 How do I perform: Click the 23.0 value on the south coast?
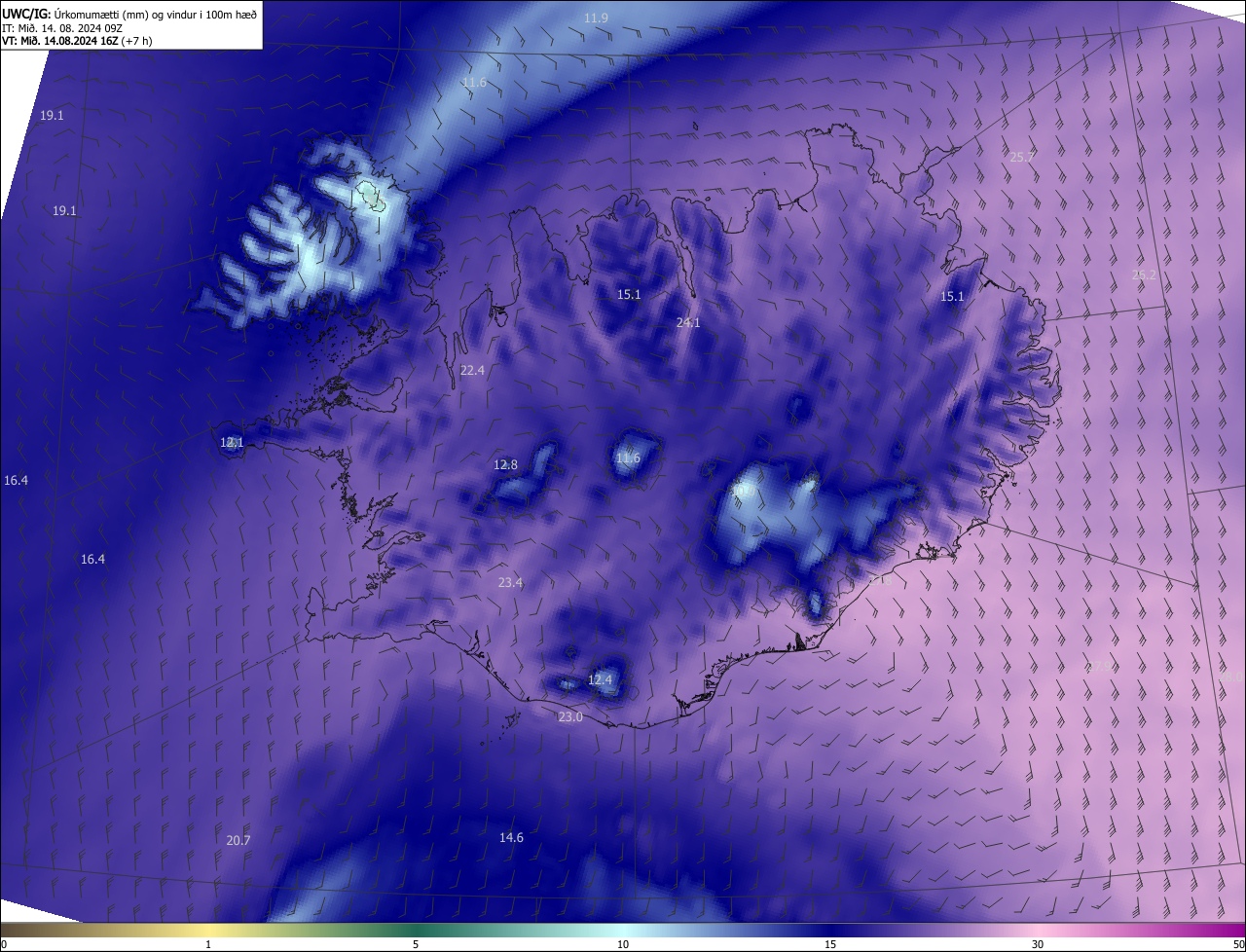(570, 717)
